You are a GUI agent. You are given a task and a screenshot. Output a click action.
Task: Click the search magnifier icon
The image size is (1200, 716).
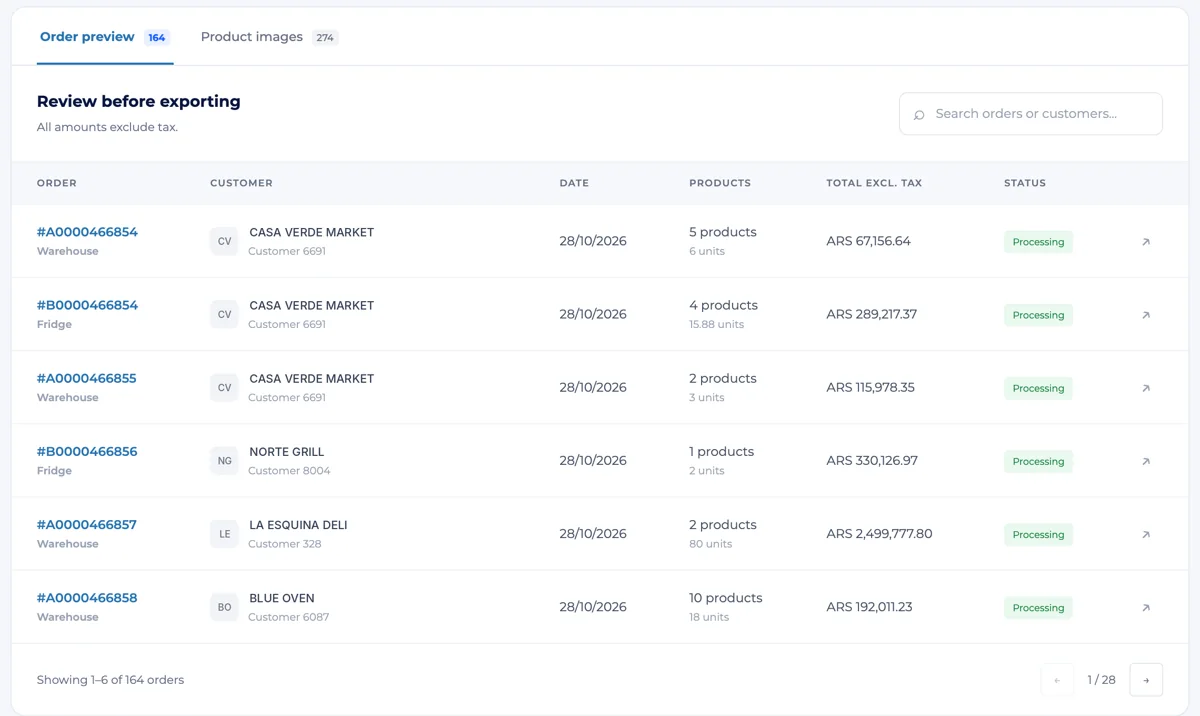coord(919,115)
